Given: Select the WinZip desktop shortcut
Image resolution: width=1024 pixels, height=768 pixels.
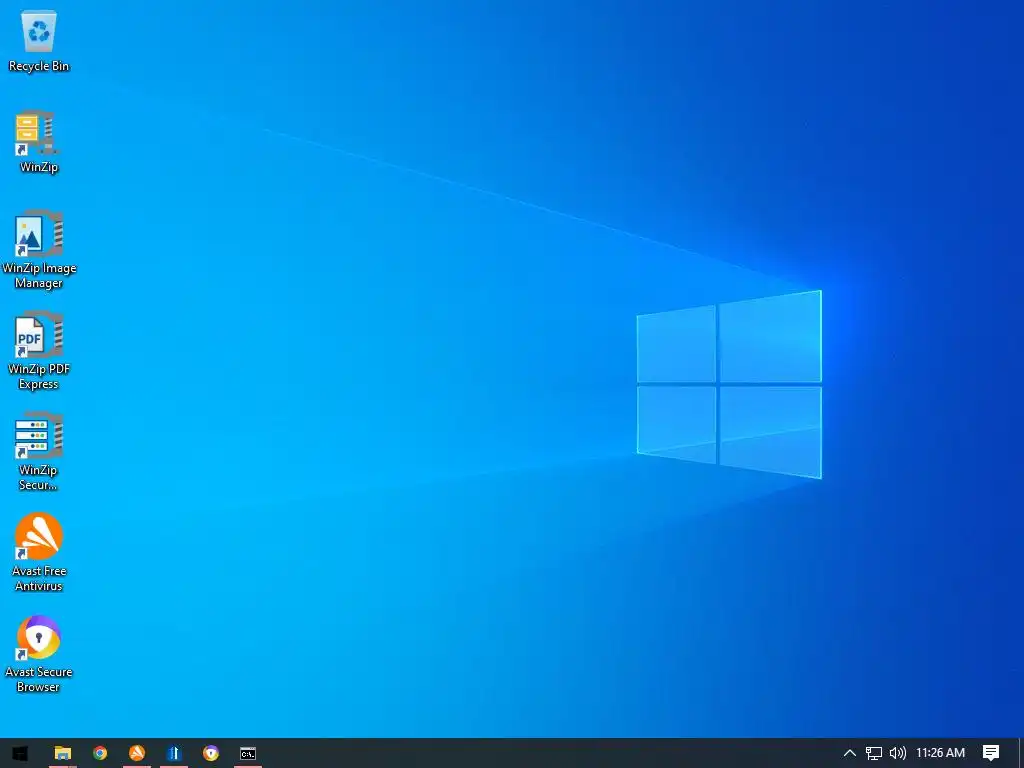Looking at the screenshot, I should 39,142.
